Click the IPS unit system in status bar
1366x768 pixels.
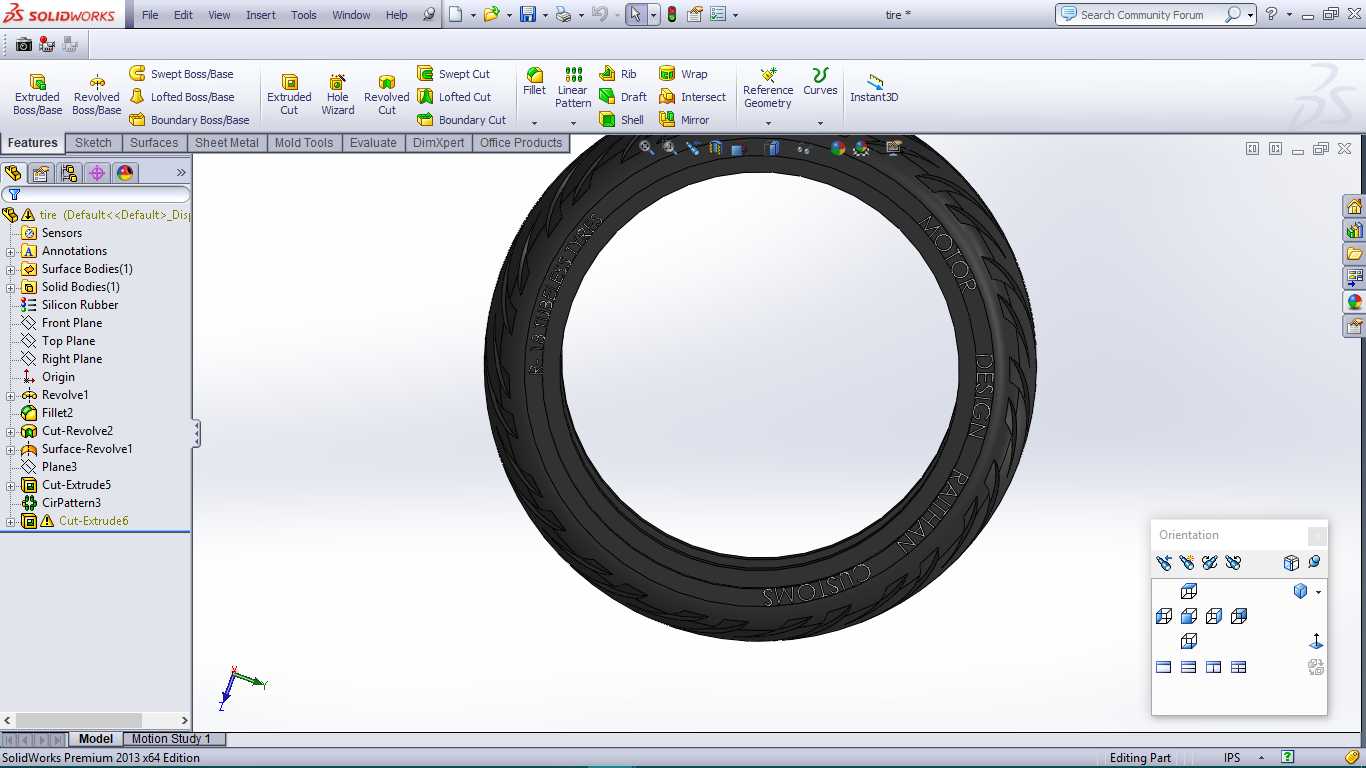1232,758
